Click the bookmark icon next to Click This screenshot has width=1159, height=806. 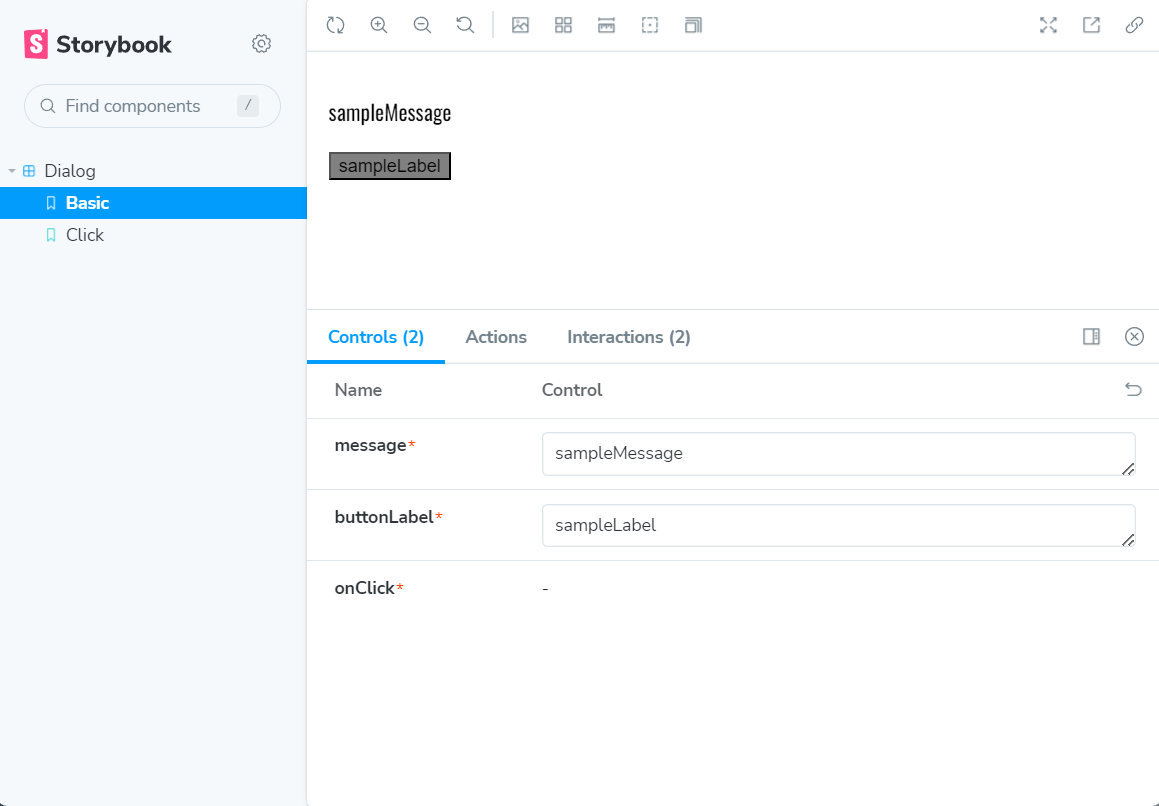point(51,234)
